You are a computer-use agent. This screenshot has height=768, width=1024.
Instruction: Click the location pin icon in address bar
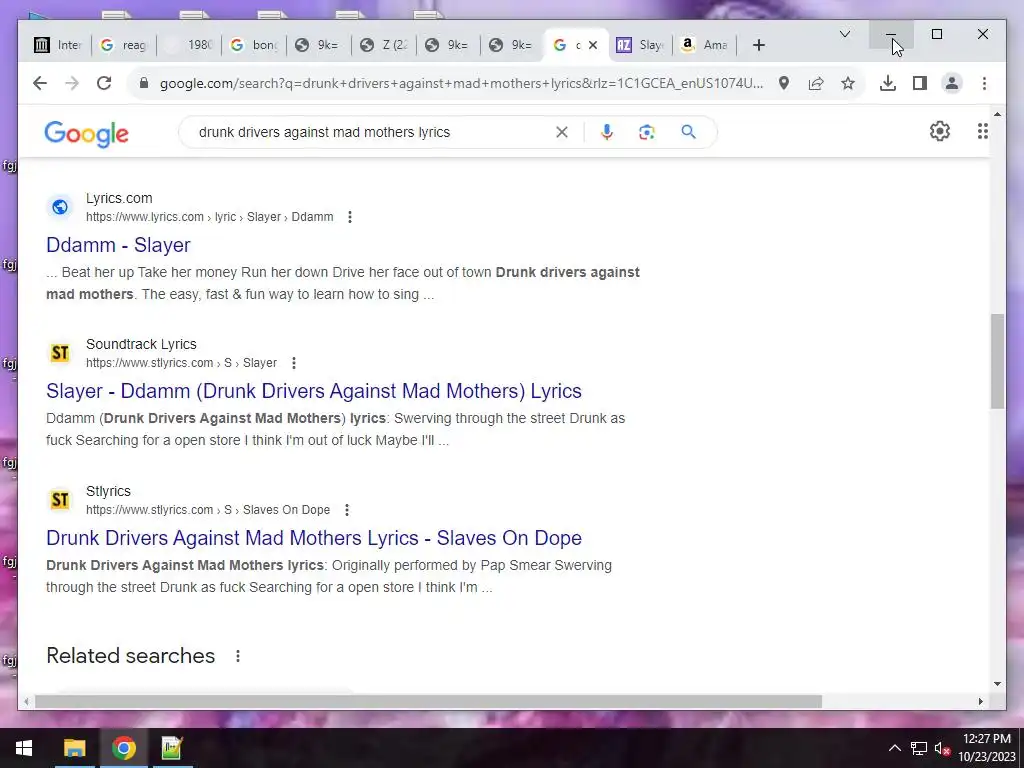click(784, 83)
